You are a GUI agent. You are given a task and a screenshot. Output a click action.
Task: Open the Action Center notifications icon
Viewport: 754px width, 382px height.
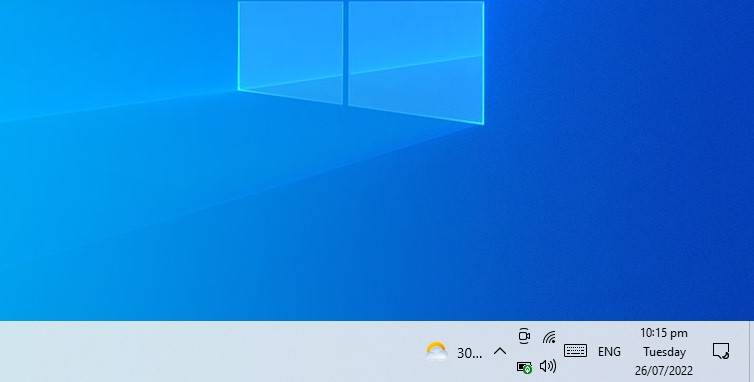pyautogui.click(x=721, y=351)
